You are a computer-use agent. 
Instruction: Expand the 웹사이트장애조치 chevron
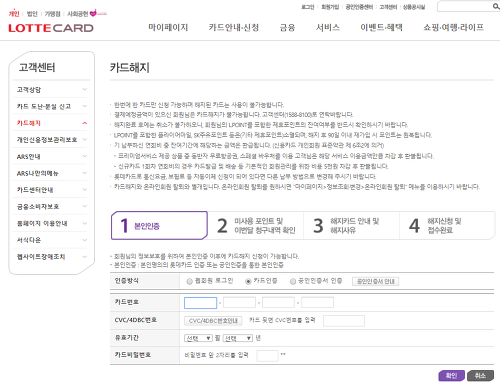pos(85,257)
